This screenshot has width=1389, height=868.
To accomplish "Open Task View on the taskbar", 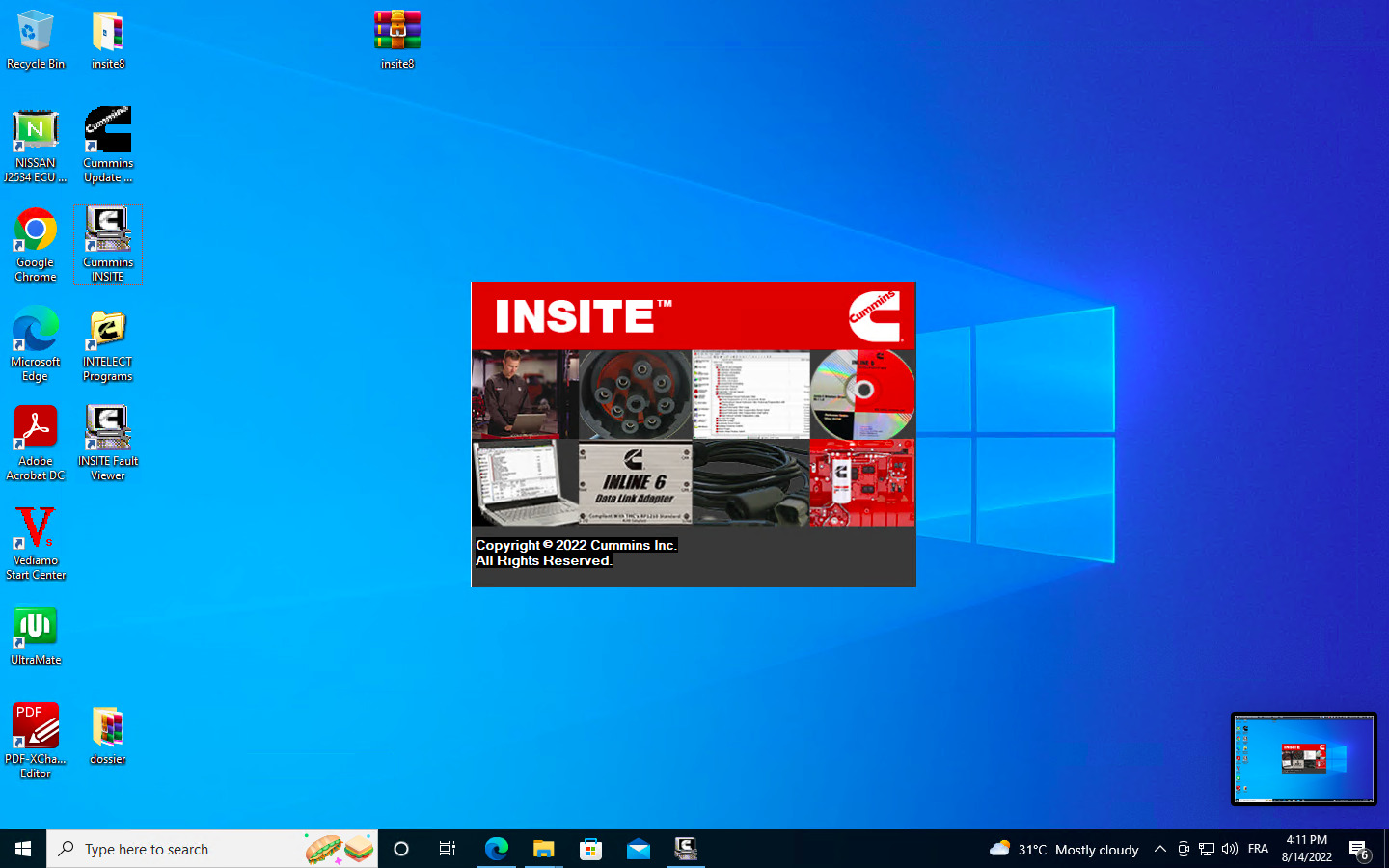I will [x=448, y=849].
